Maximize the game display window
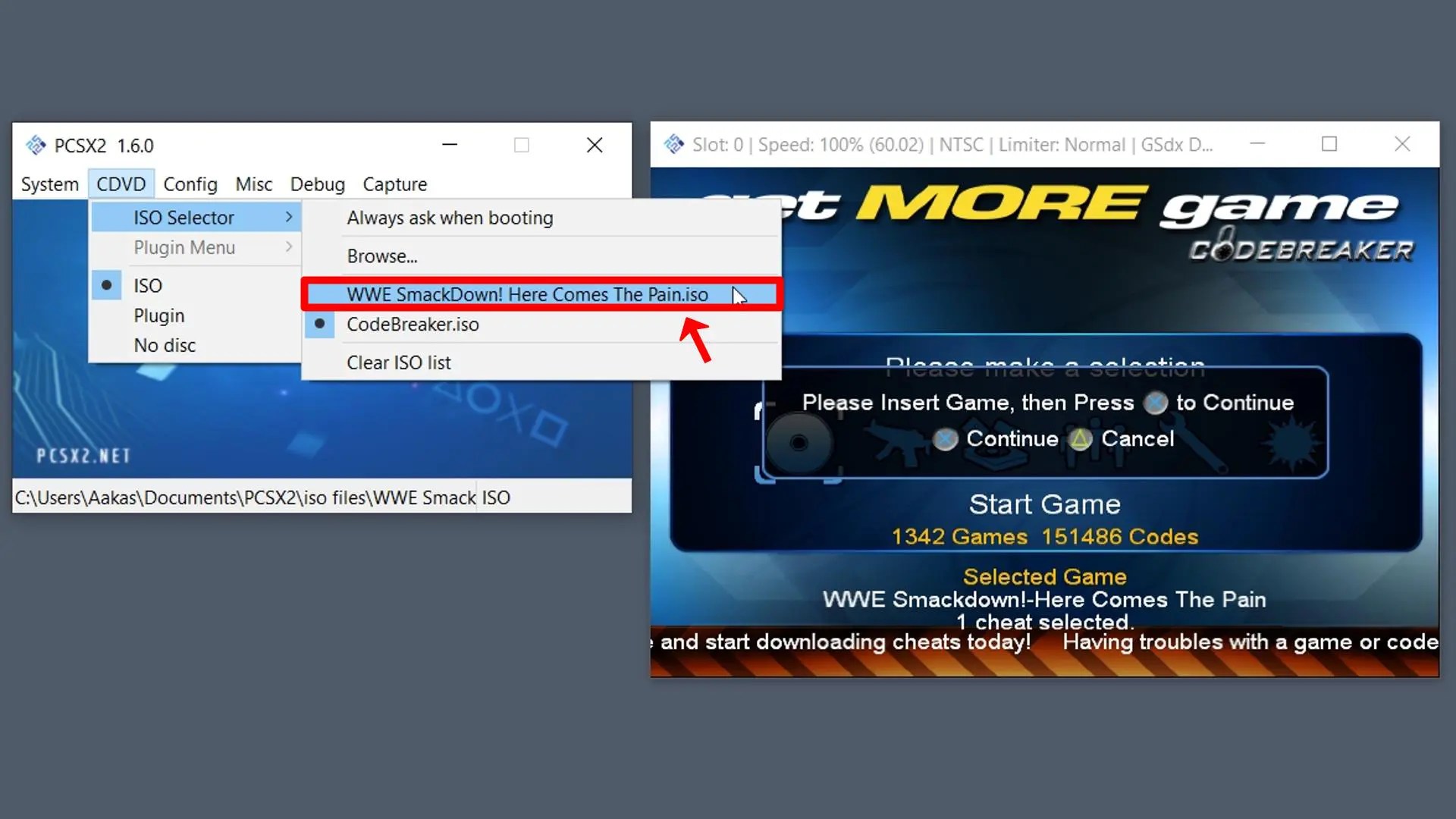The height and width of the screenshot is (819, 1456). coord(1329,144)
